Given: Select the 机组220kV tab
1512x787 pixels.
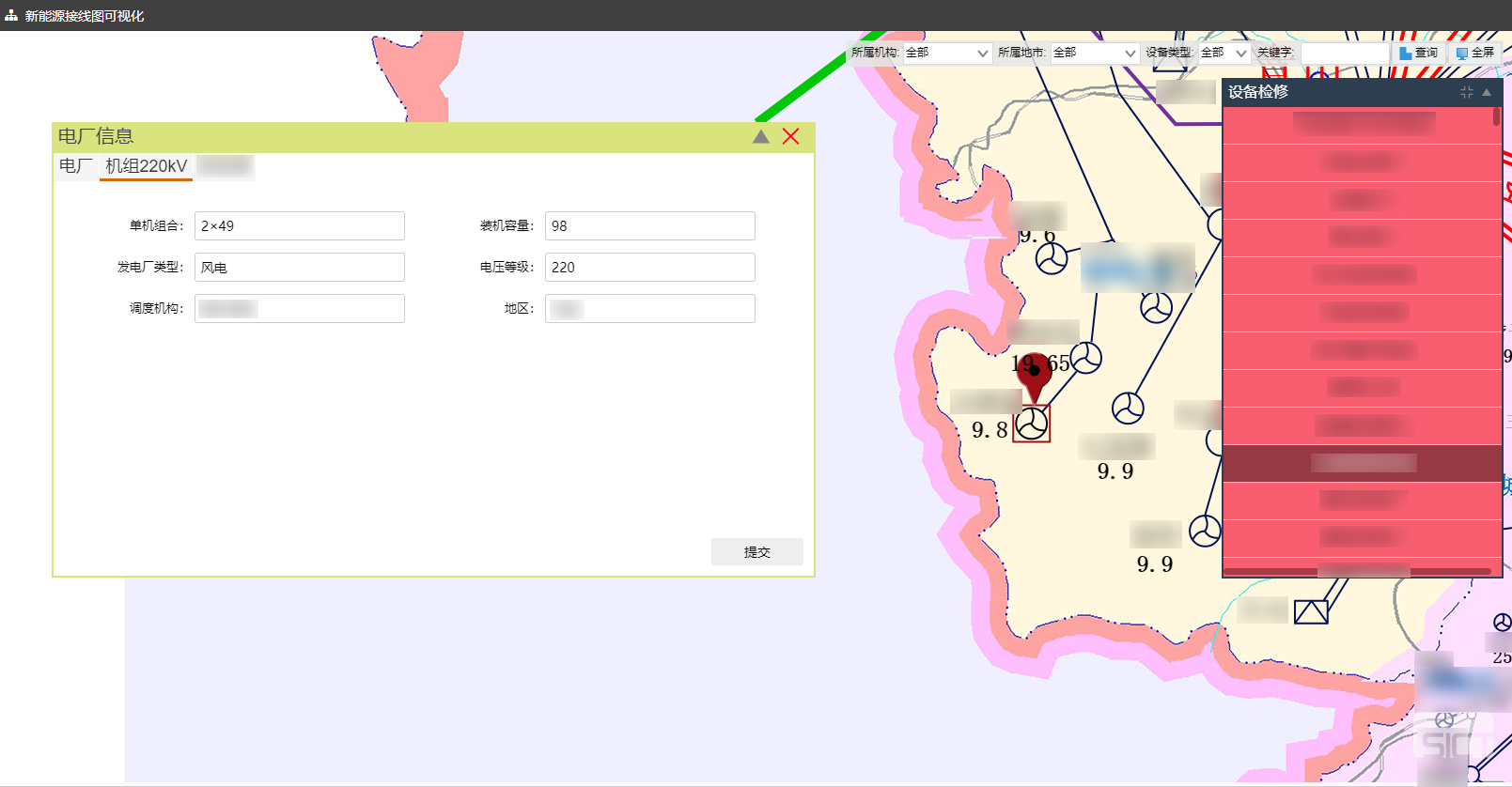Looking at the screenshot, I should coord(146,166).
